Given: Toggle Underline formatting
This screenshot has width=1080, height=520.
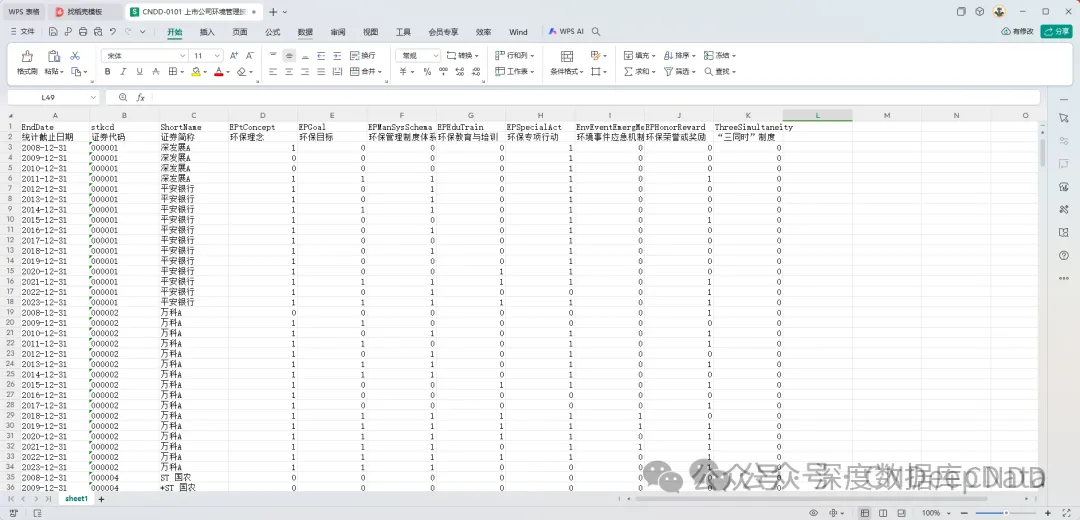Looking at the screenshot, I should [140, 72].
